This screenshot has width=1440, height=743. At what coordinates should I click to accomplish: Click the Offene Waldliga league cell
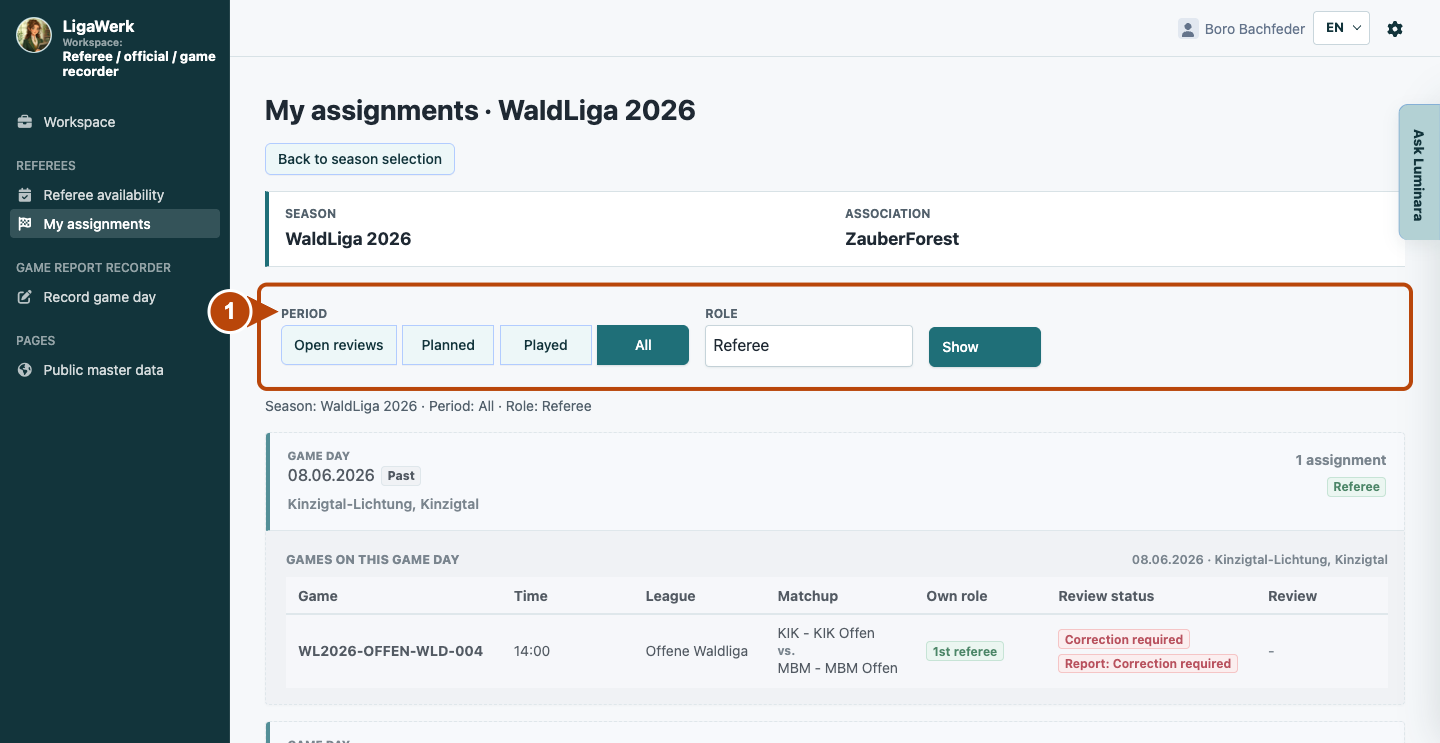pyautogui.click(x=697, y=651)
